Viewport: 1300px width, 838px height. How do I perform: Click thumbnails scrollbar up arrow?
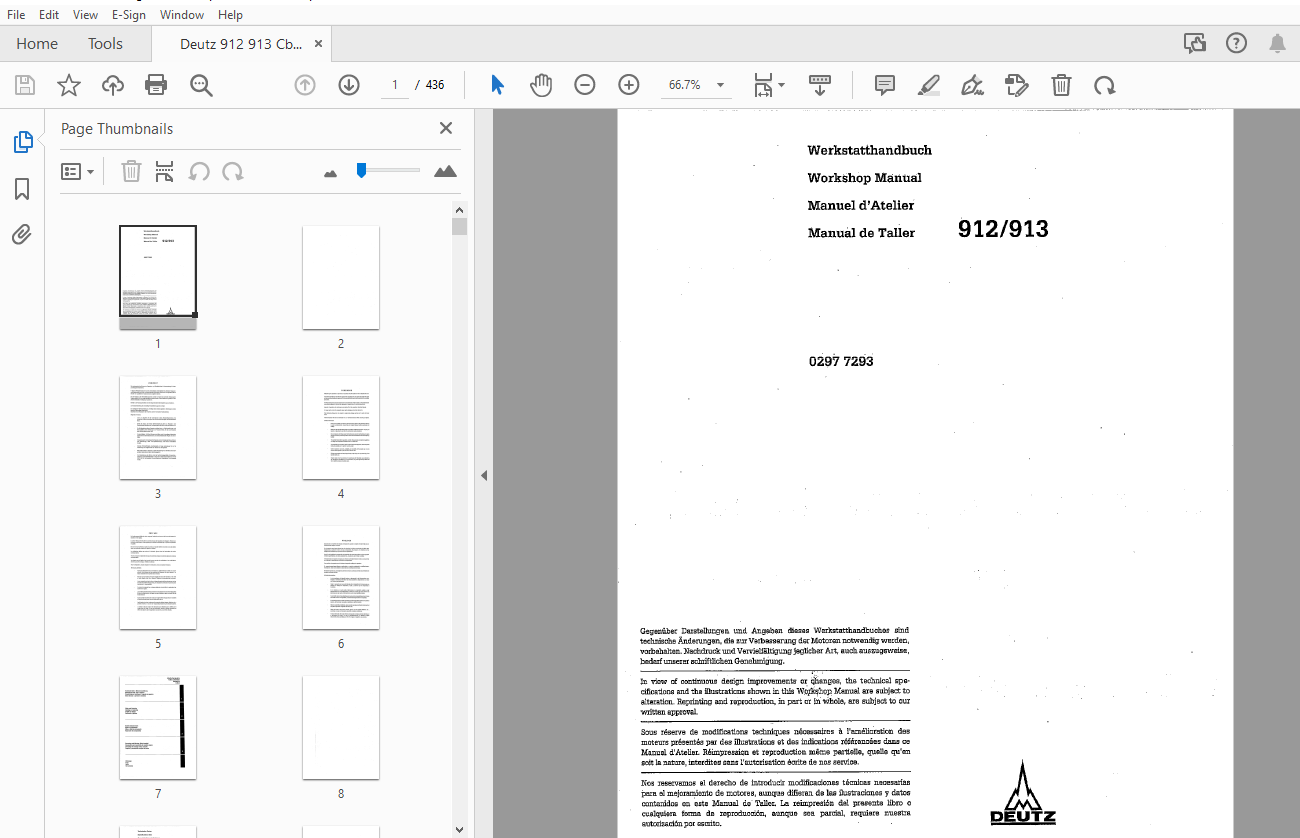pyautogui.click(x=459, y=210)
